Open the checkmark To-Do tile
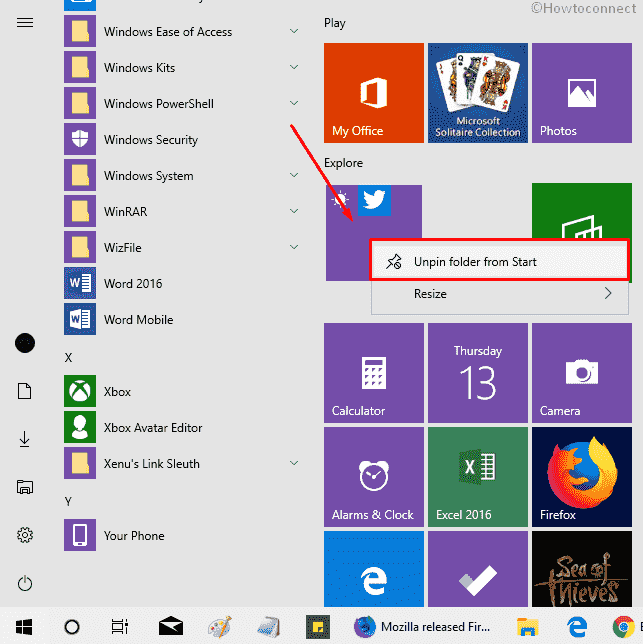 click(x=478, y=569)
